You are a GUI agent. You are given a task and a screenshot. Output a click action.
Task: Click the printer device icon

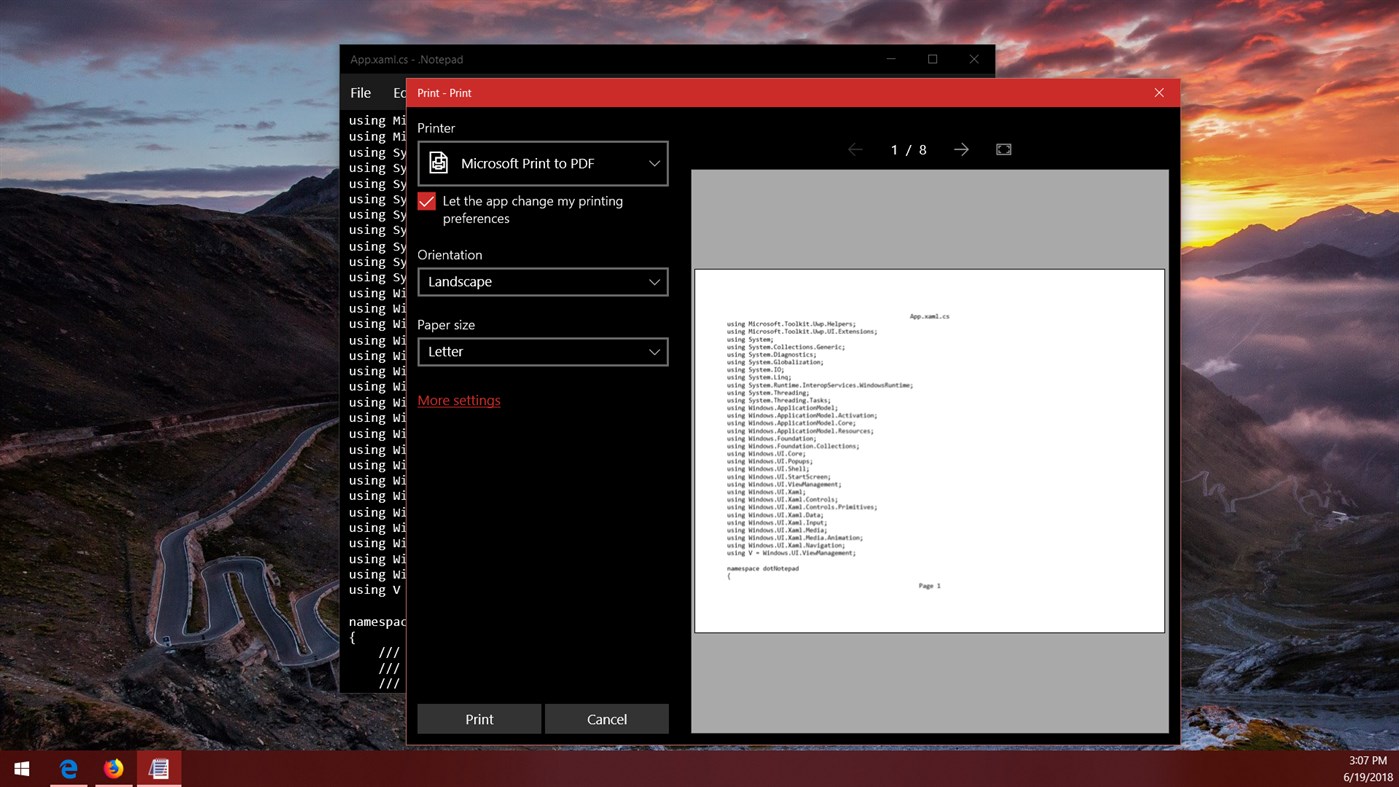click(x=437, y=161)
